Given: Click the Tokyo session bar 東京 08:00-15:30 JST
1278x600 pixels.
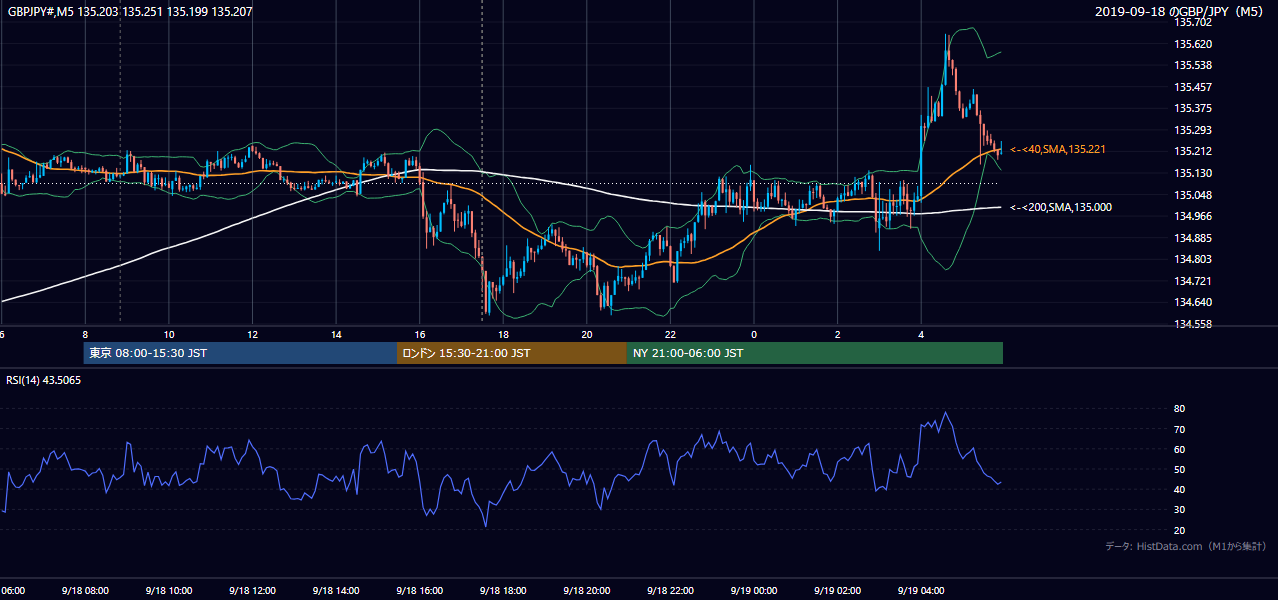Looking at the screenshot, I should click(240, 353).
